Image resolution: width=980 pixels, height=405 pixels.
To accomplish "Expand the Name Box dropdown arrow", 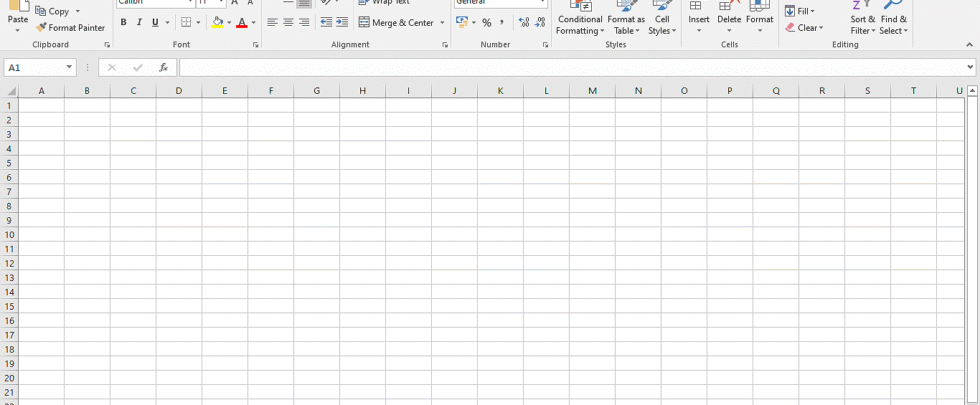I will [69, 67].
